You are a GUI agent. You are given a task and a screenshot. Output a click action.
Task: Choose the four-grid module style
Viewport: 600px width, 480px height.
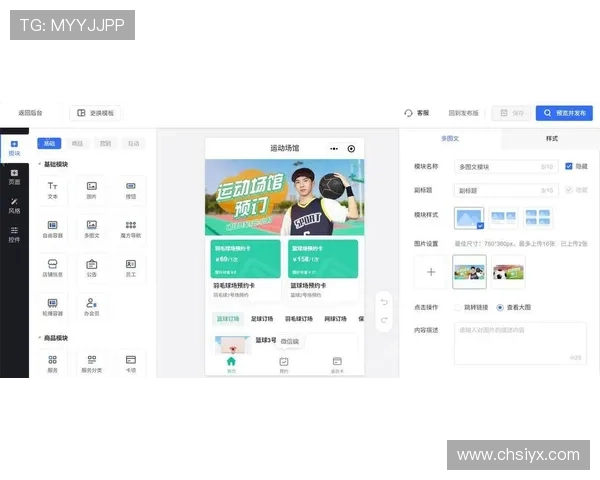click(538, 218)
